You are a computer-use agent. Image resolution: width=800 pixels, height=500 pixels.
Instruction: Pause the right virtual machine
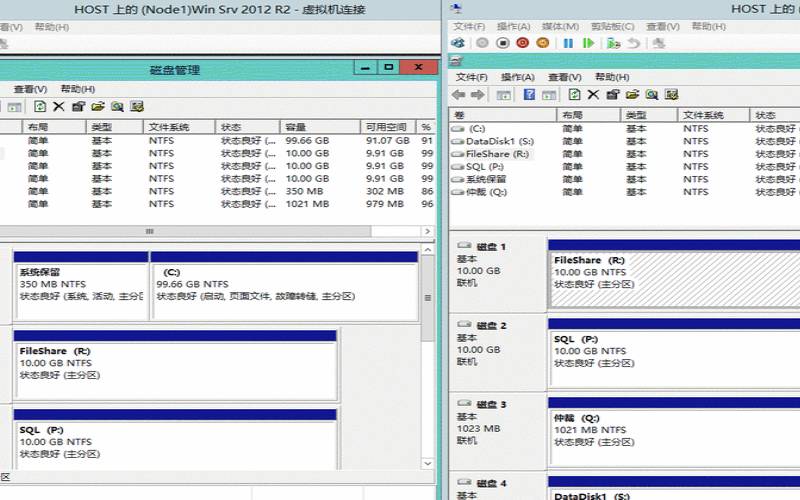tap(568, 43)
